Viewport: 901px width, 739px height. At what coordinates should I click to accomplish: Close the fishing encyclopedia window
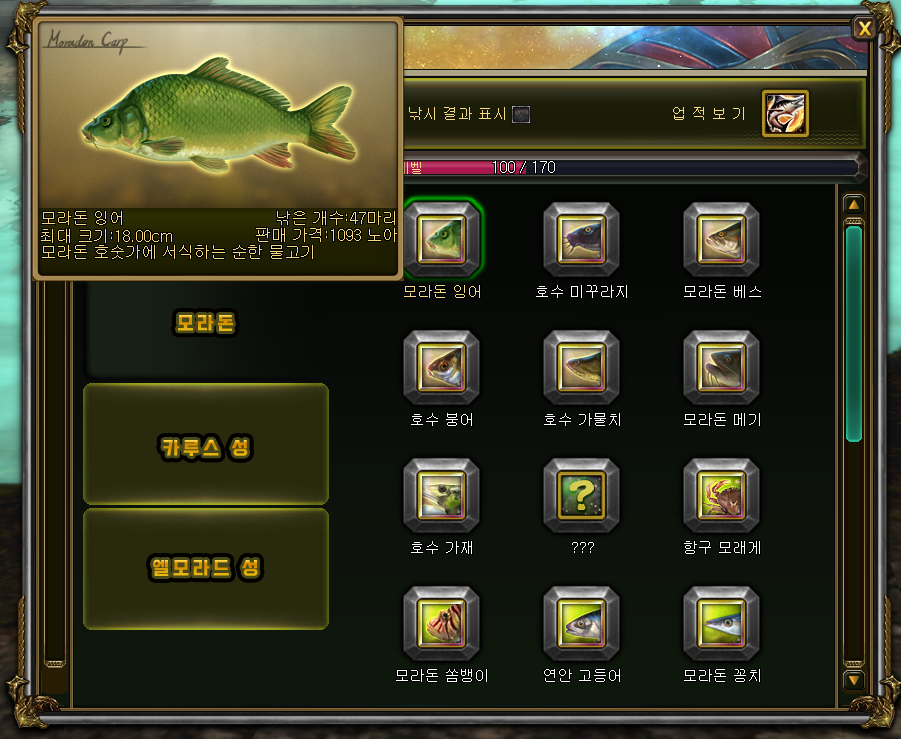tap(864, 28)
